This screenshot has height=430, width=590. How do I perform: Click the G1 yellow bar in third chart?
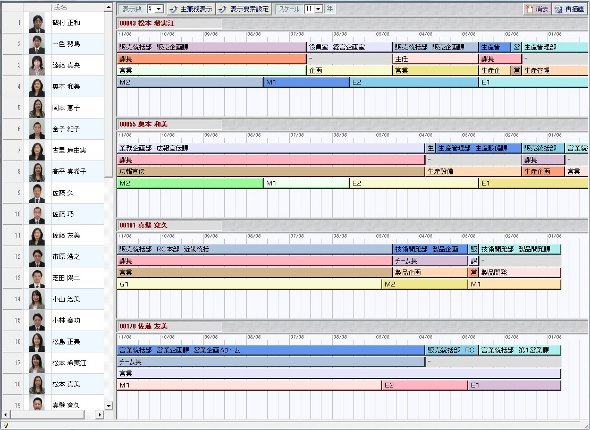(249, 284)
